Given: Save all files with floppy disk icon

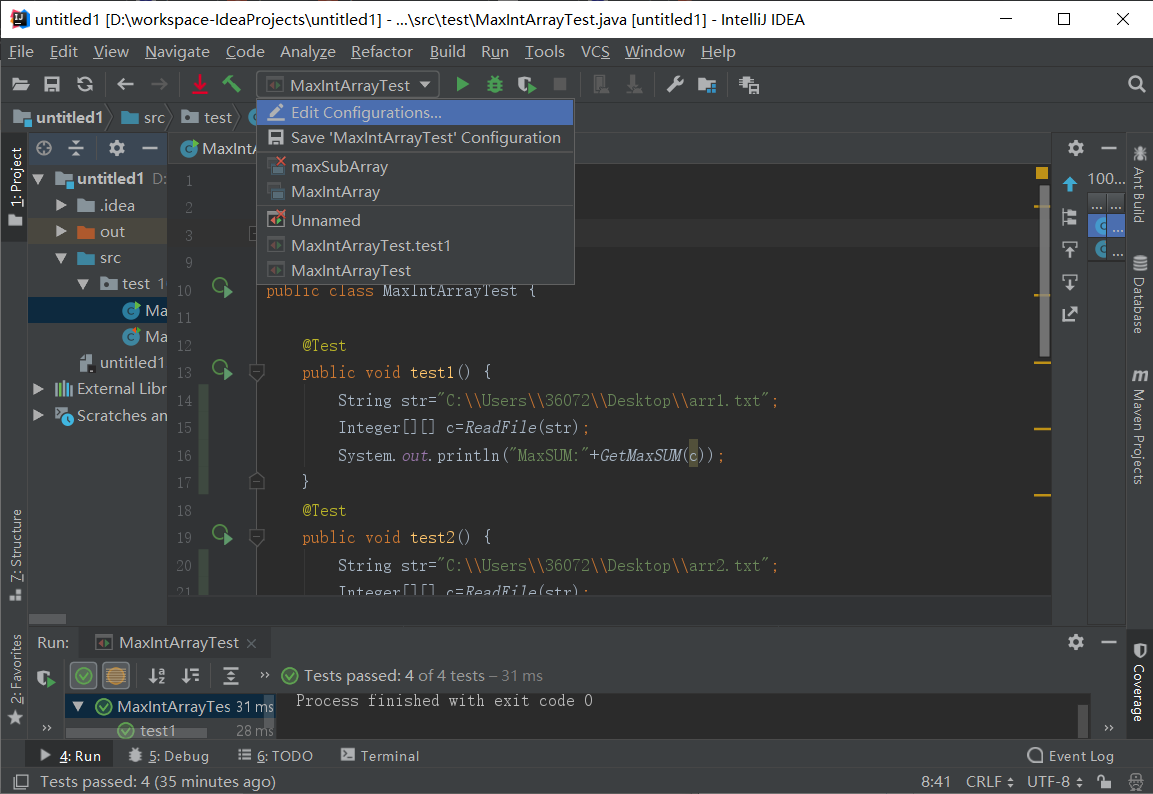Looking at the screenshot, I should 52,85.
